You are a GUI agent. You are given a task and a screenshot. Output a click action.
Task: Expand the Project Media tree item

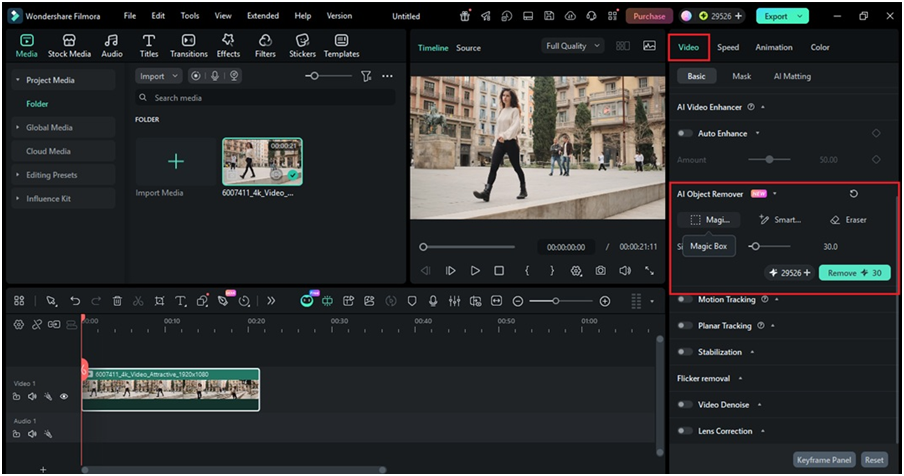coord(18,80)
